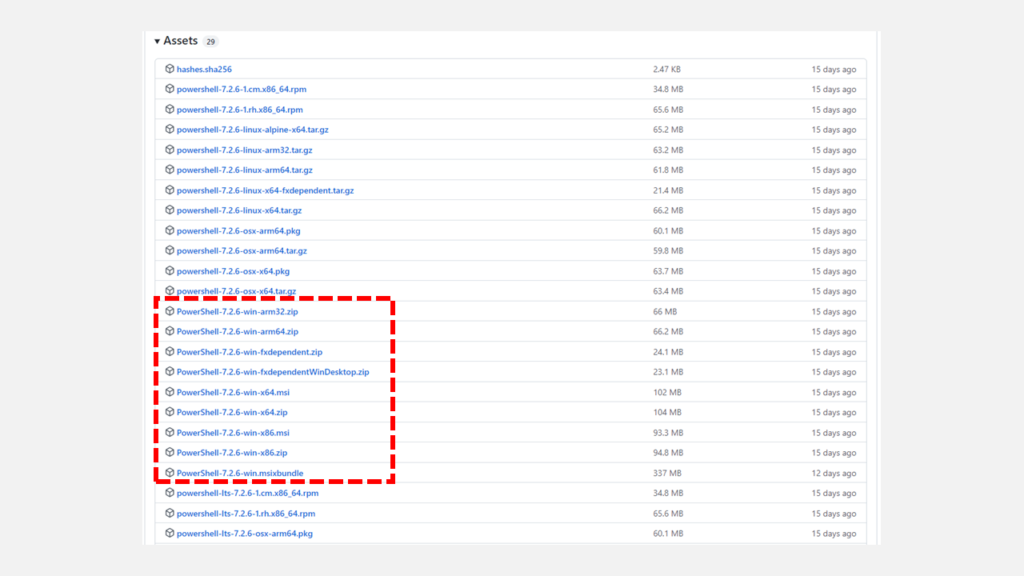
Task: Download the powershell-lts-7.2.6-osx-arm64.pkg installer
Action: [244, 534]
